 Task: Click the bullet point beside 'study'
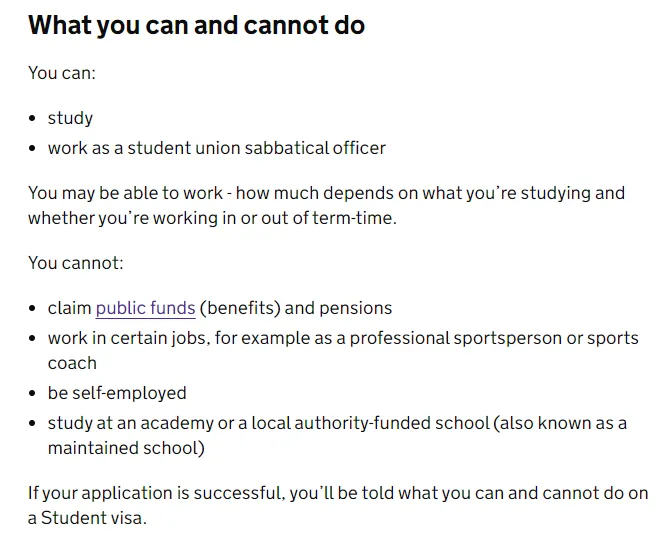click(x=32, y=119)
